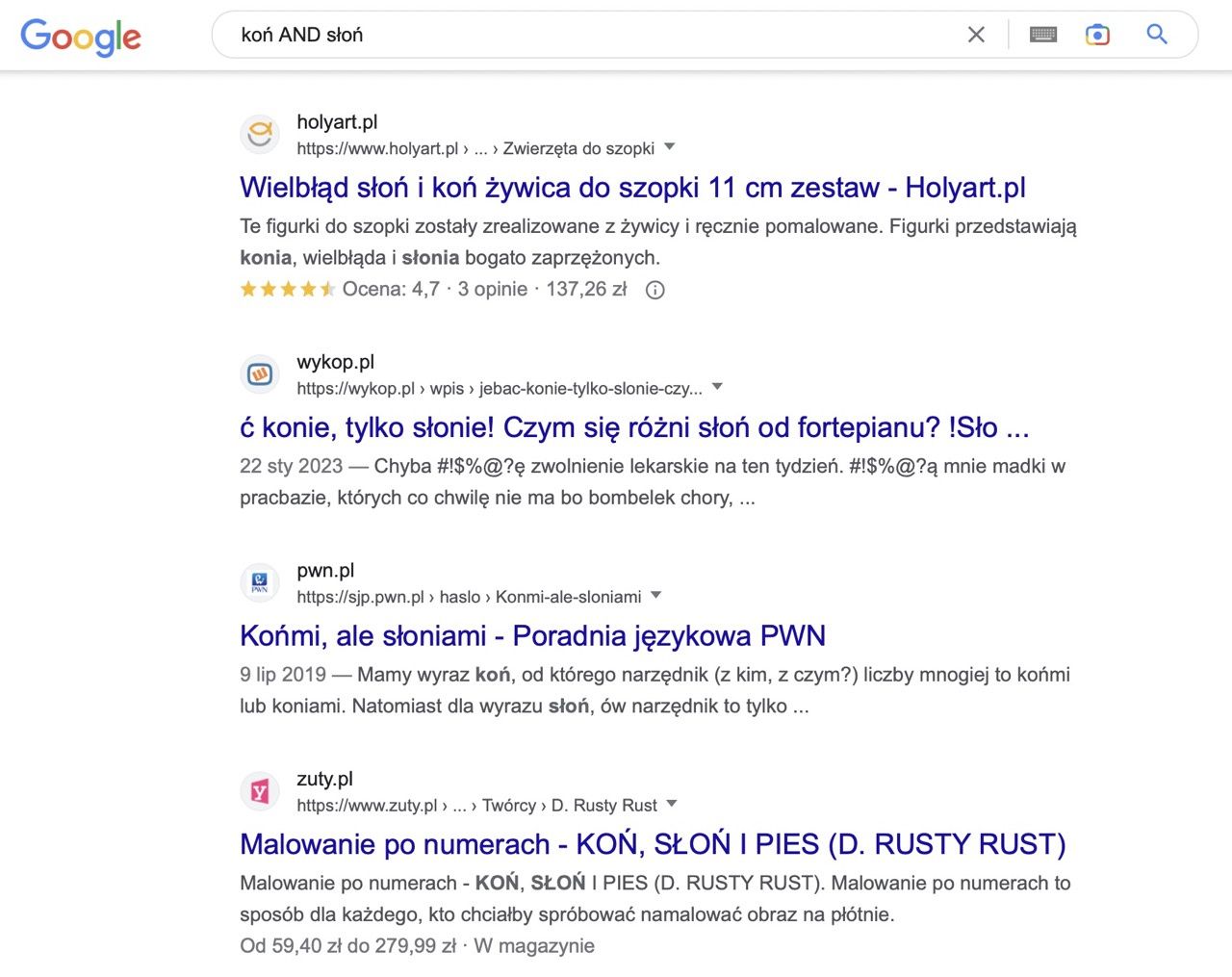
Task: Open the on-screen keyboard input tool
Action: [x=1043, y=35]
